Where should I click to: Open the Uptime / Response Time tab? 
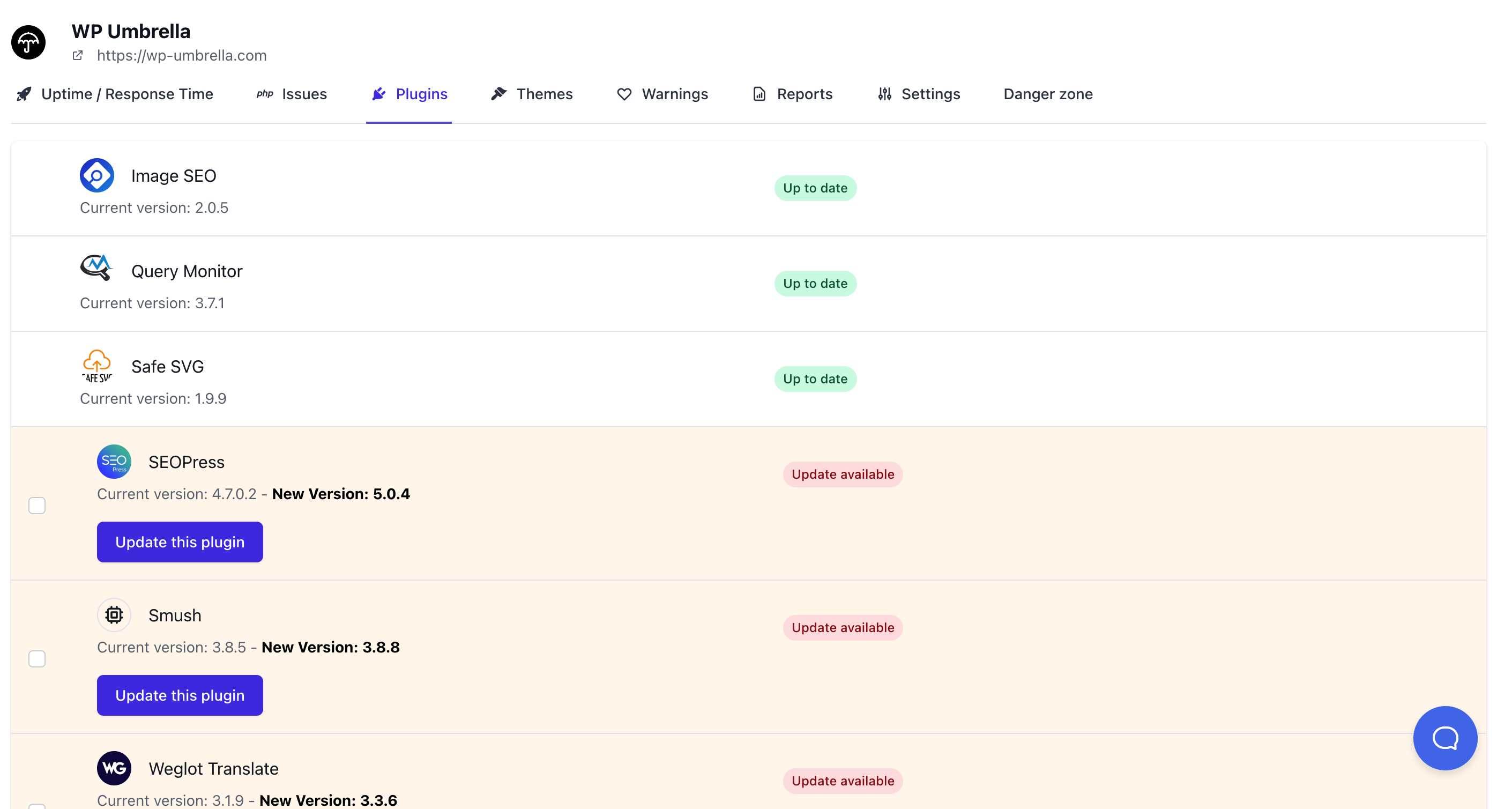[115, 94]
